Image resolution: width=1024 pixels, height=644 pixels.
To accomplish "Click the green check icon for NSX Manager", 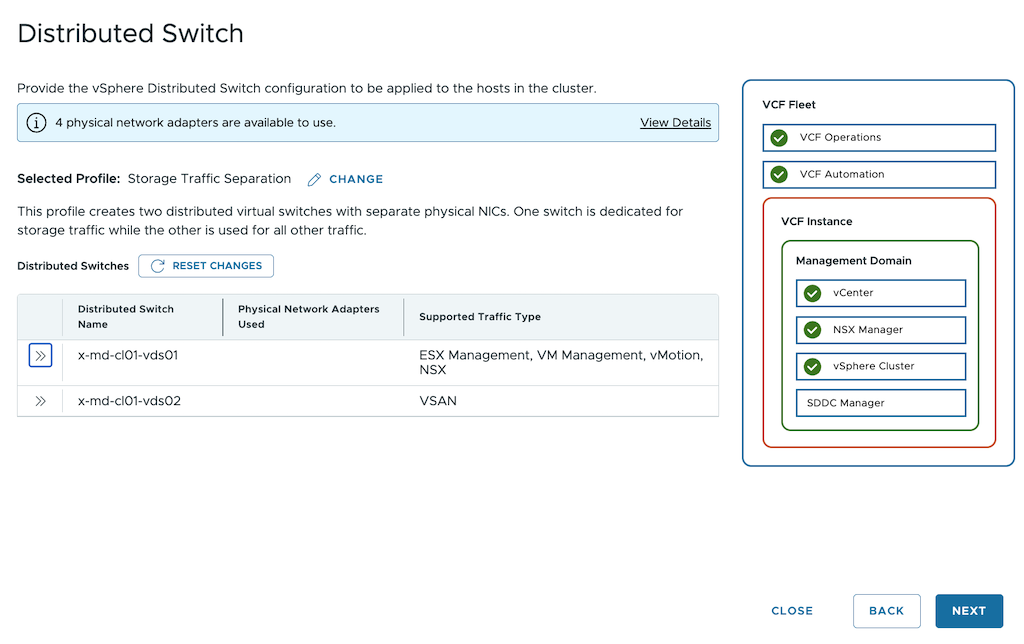I will click(812, 330).
